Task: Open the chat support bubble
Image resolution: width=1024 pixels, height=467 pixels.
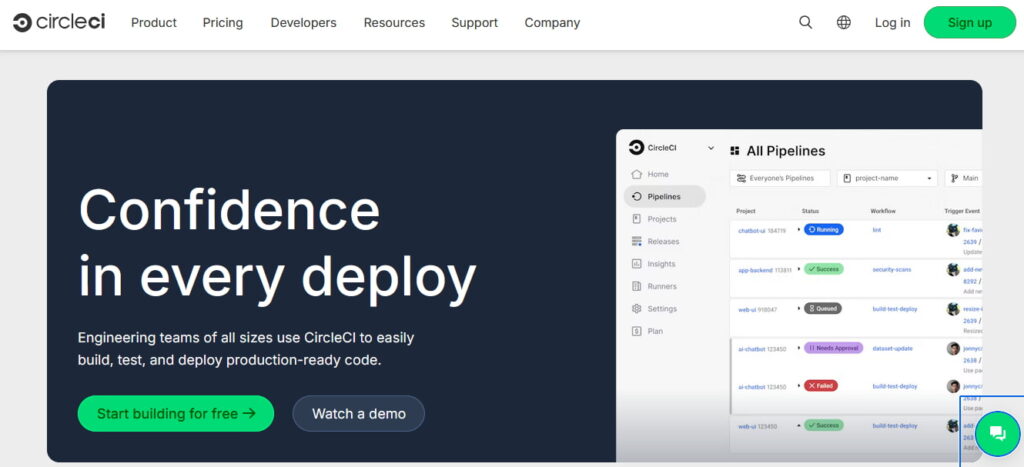Action: 996,433
